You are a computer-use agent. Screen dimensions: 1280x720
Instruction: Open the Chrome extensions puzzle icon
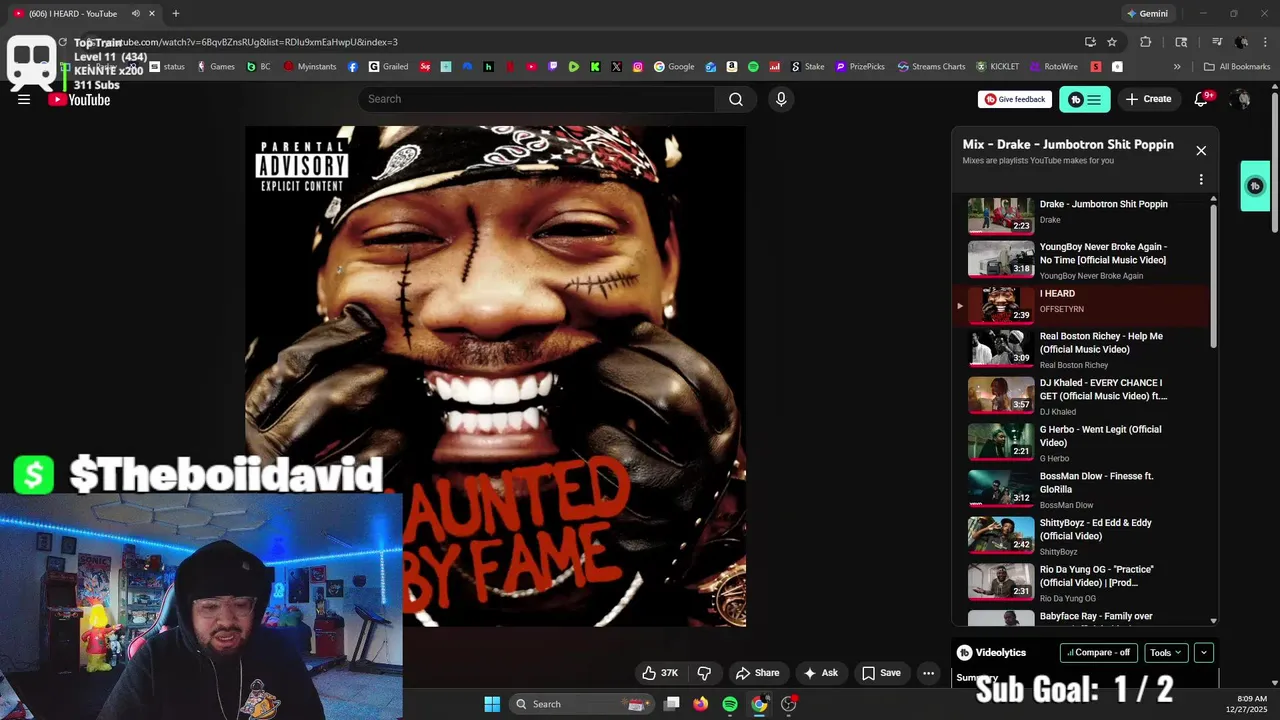click(1146, 42)
